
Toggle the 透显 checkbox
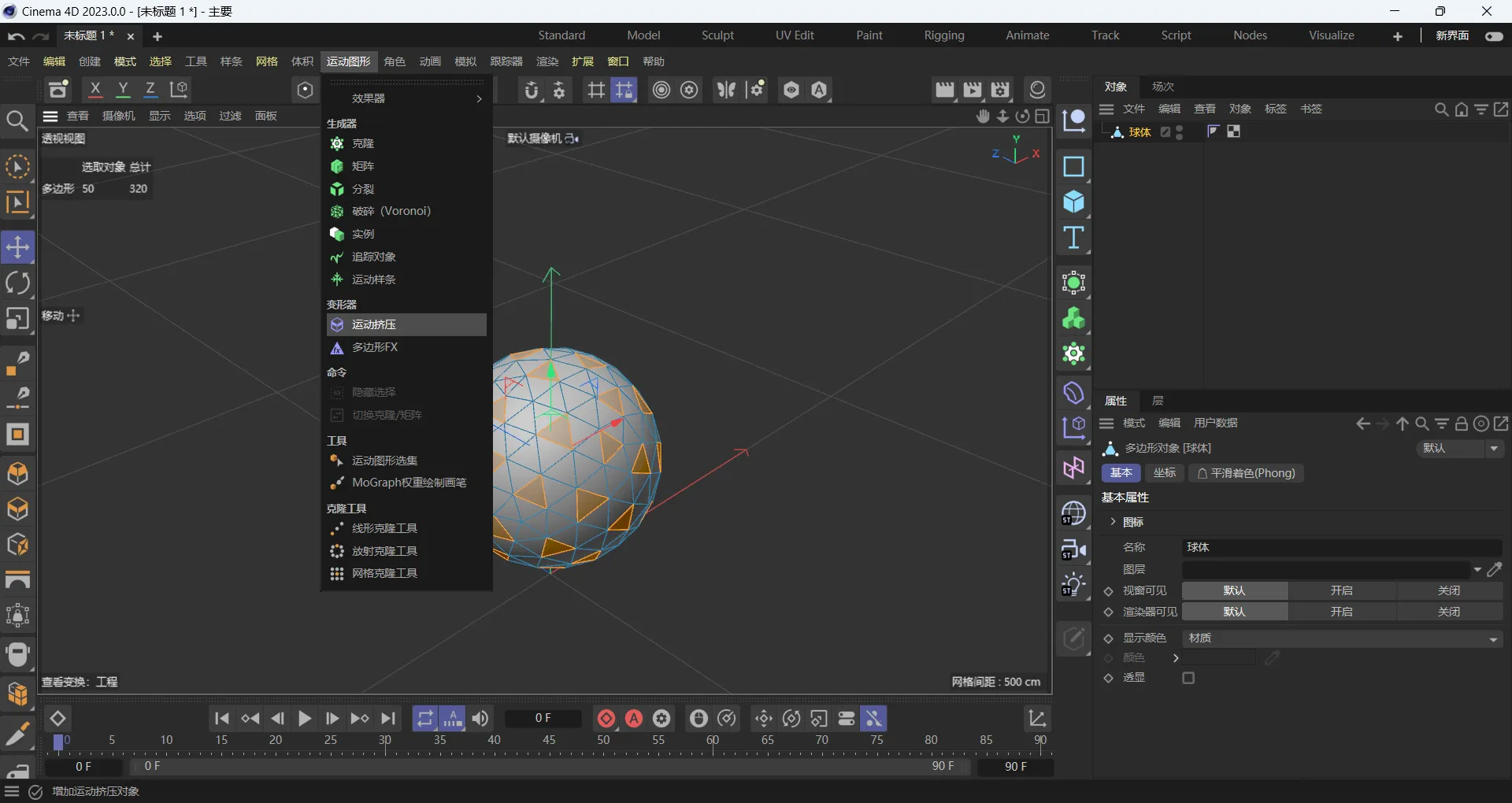click(1188, 678)
